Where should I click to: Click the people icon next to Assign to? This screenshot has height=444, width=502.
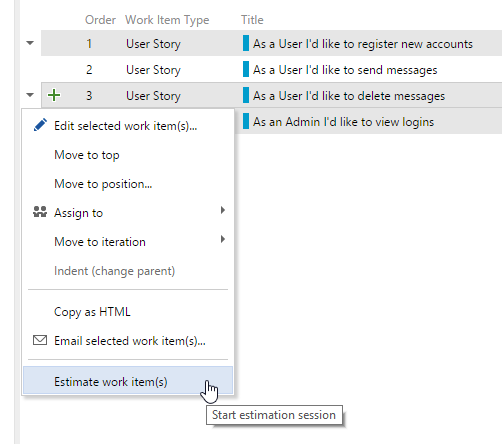[x=40, y=212]
